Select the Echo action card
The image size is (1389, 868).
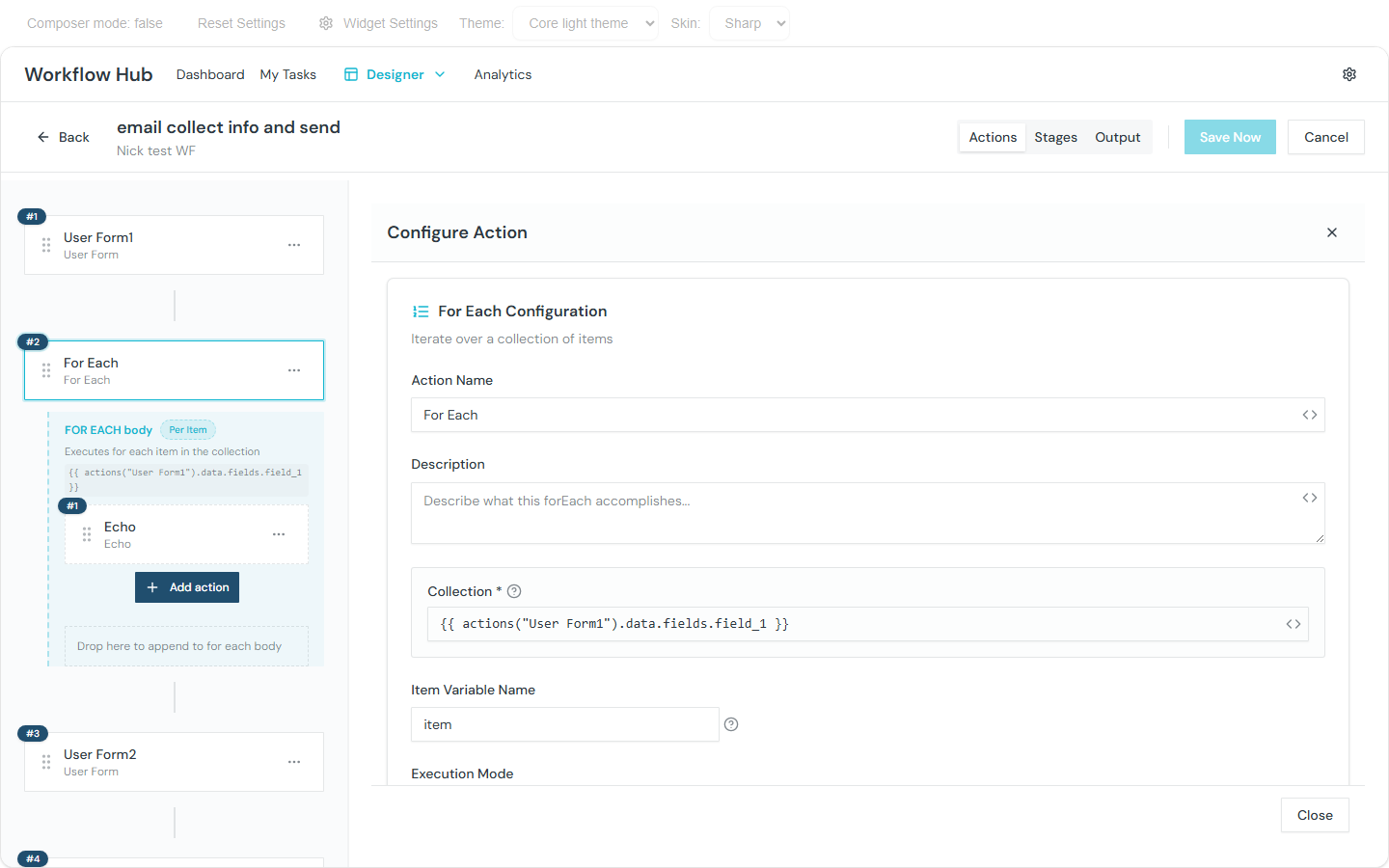click(186, 534)
